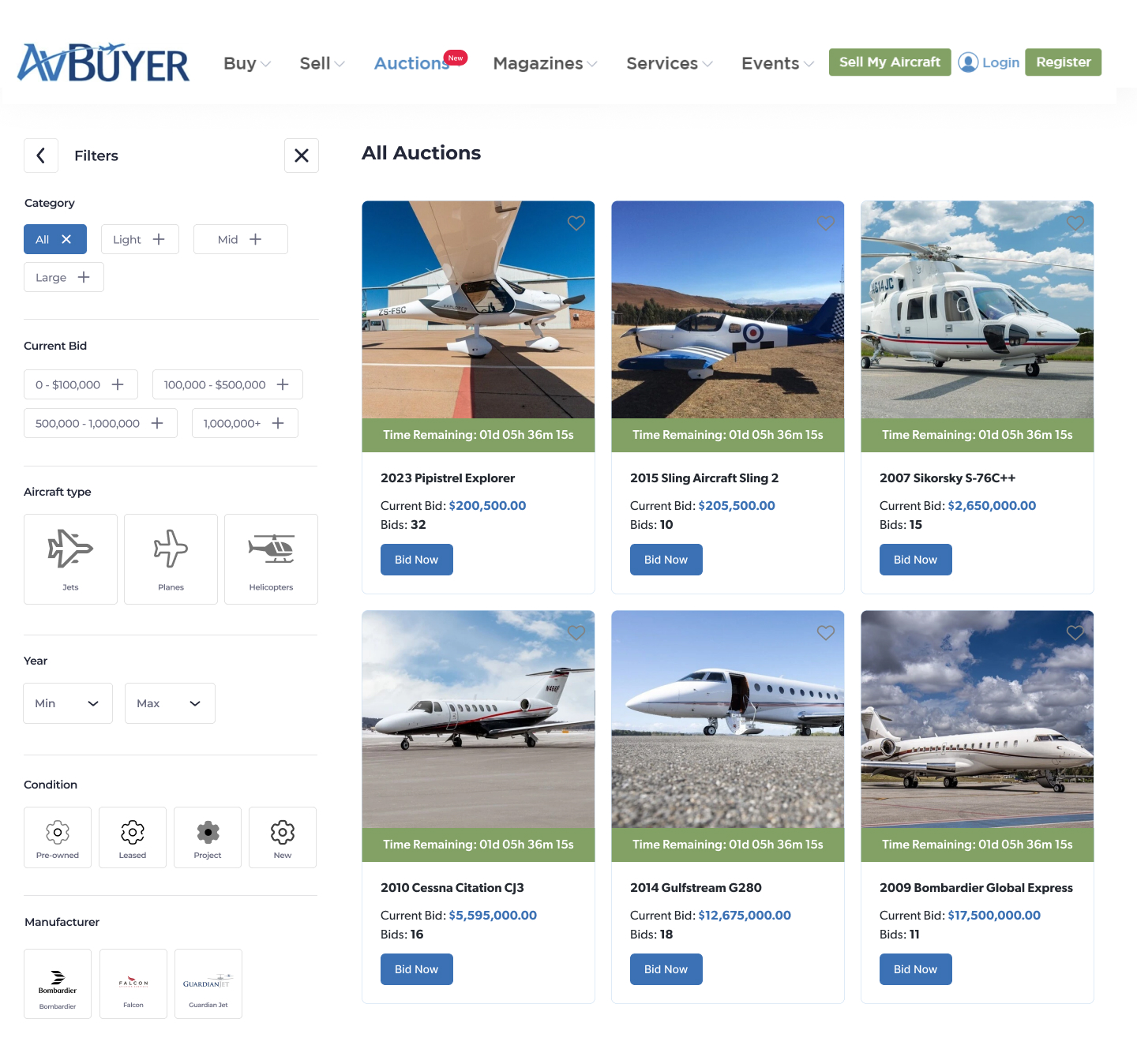Filter by Falcon manufacturer logo
Image resolution: width=1137 pixels, height=1064 pixels.
point(133,983)
